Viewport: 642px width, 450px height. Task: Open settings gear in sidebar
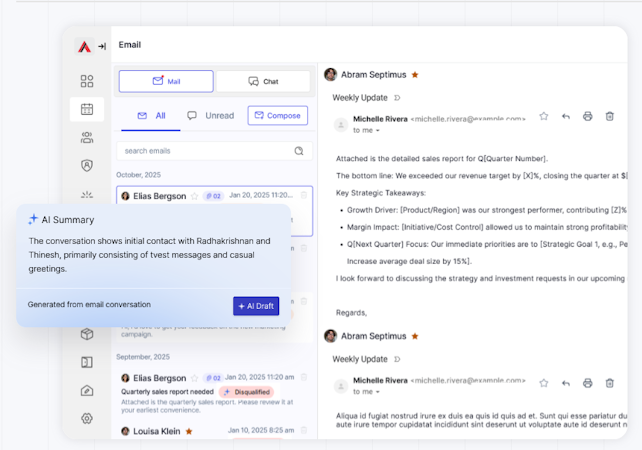pos(87,418)
